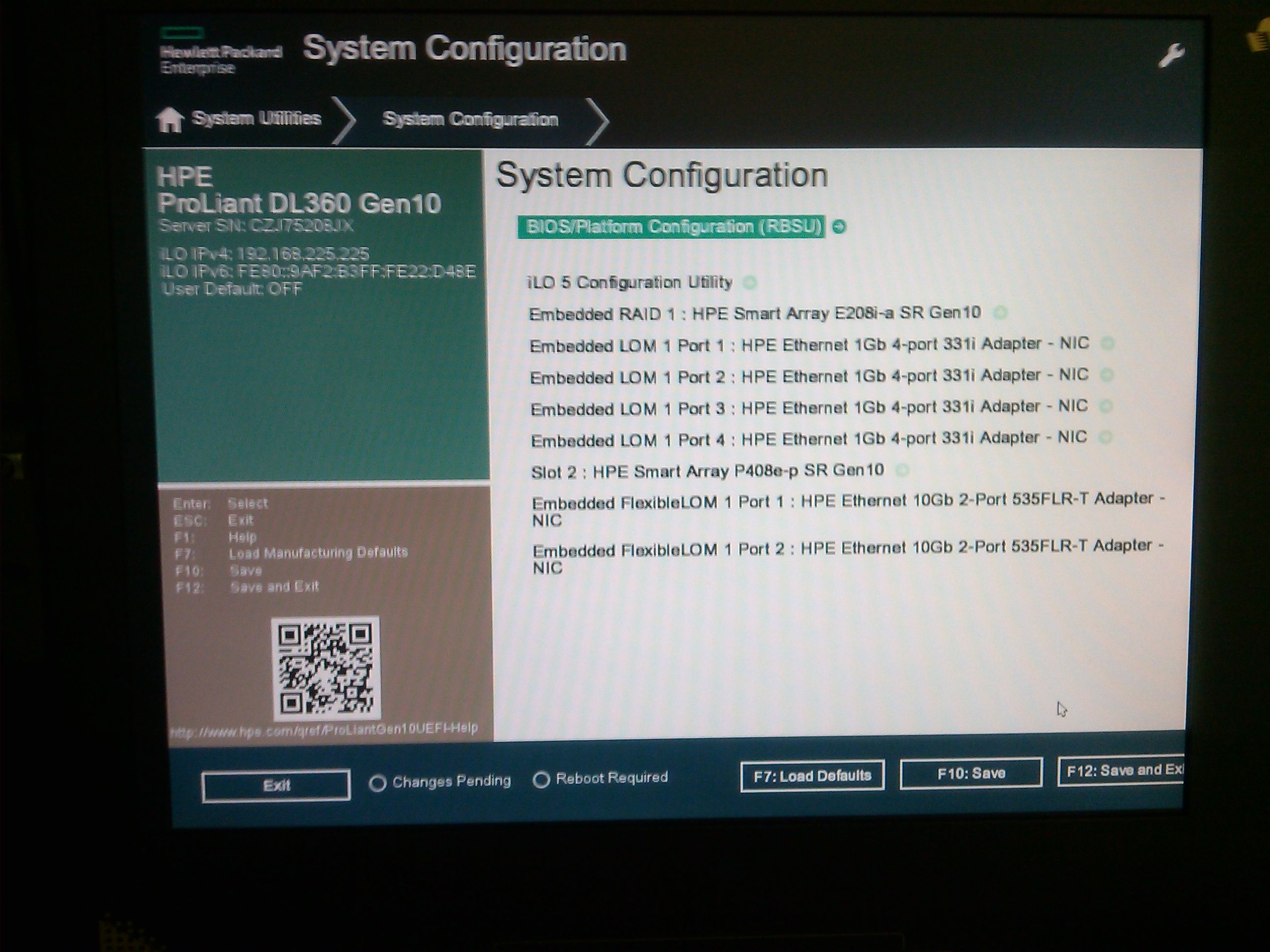This screenshot has width=1270, height=952.
Task: Click arrow icon beside Embedded LOM Port 2
Action: [1107, 375]
